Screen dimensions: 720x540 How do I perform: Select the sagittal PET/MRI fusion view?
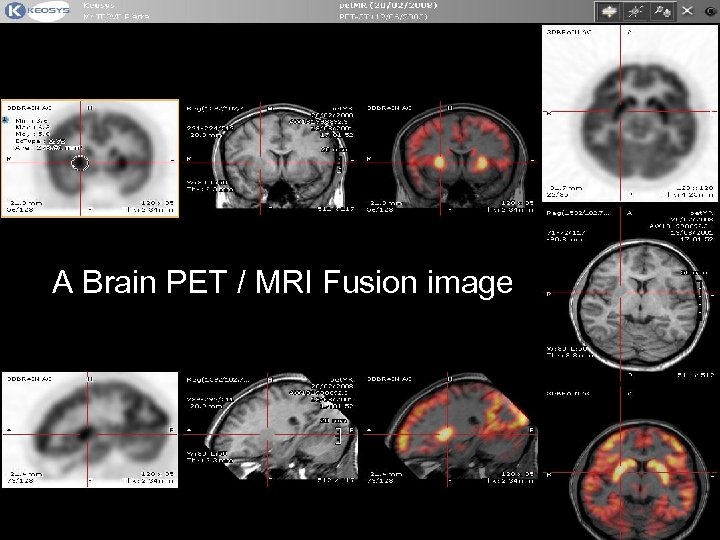pyautogui.click(x=450, y=430)
